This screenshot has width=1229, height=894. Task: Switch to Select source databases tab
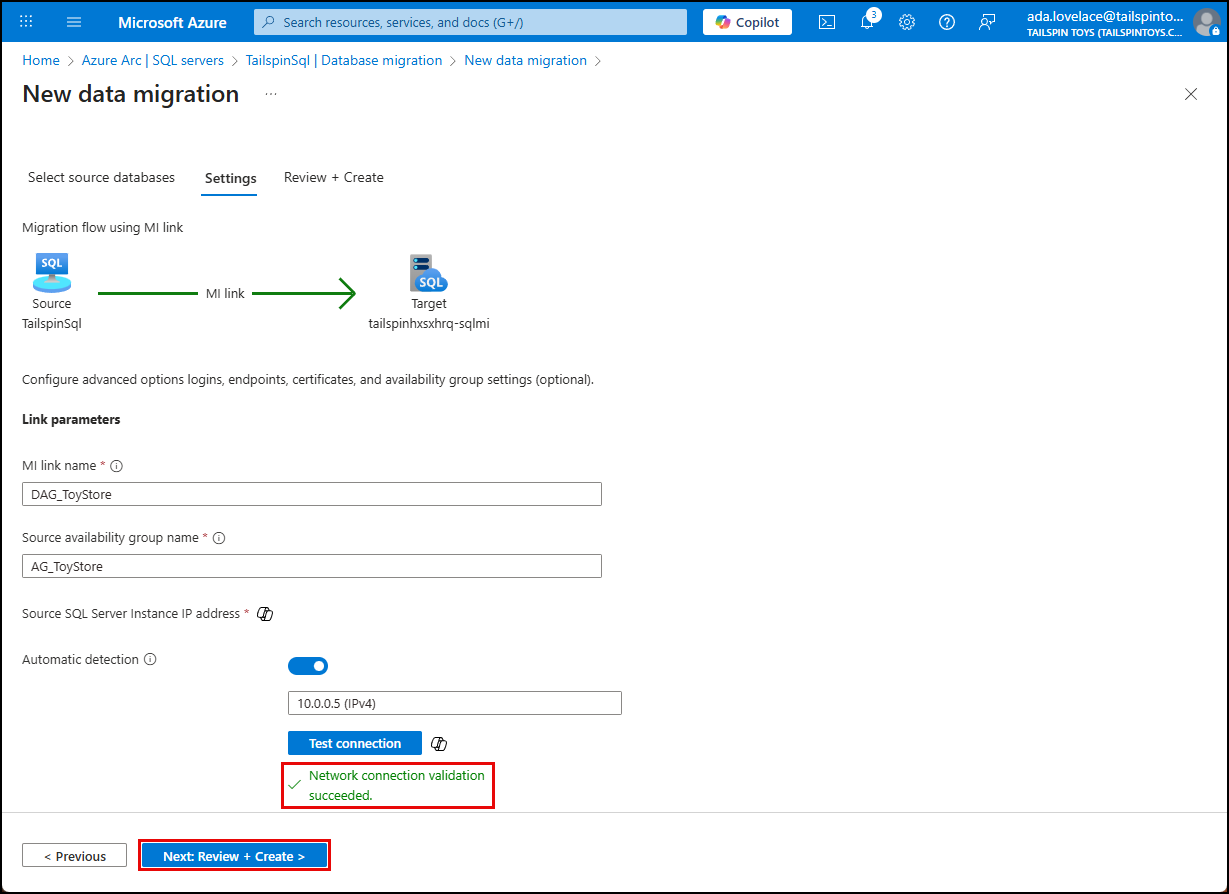point(101,177)
